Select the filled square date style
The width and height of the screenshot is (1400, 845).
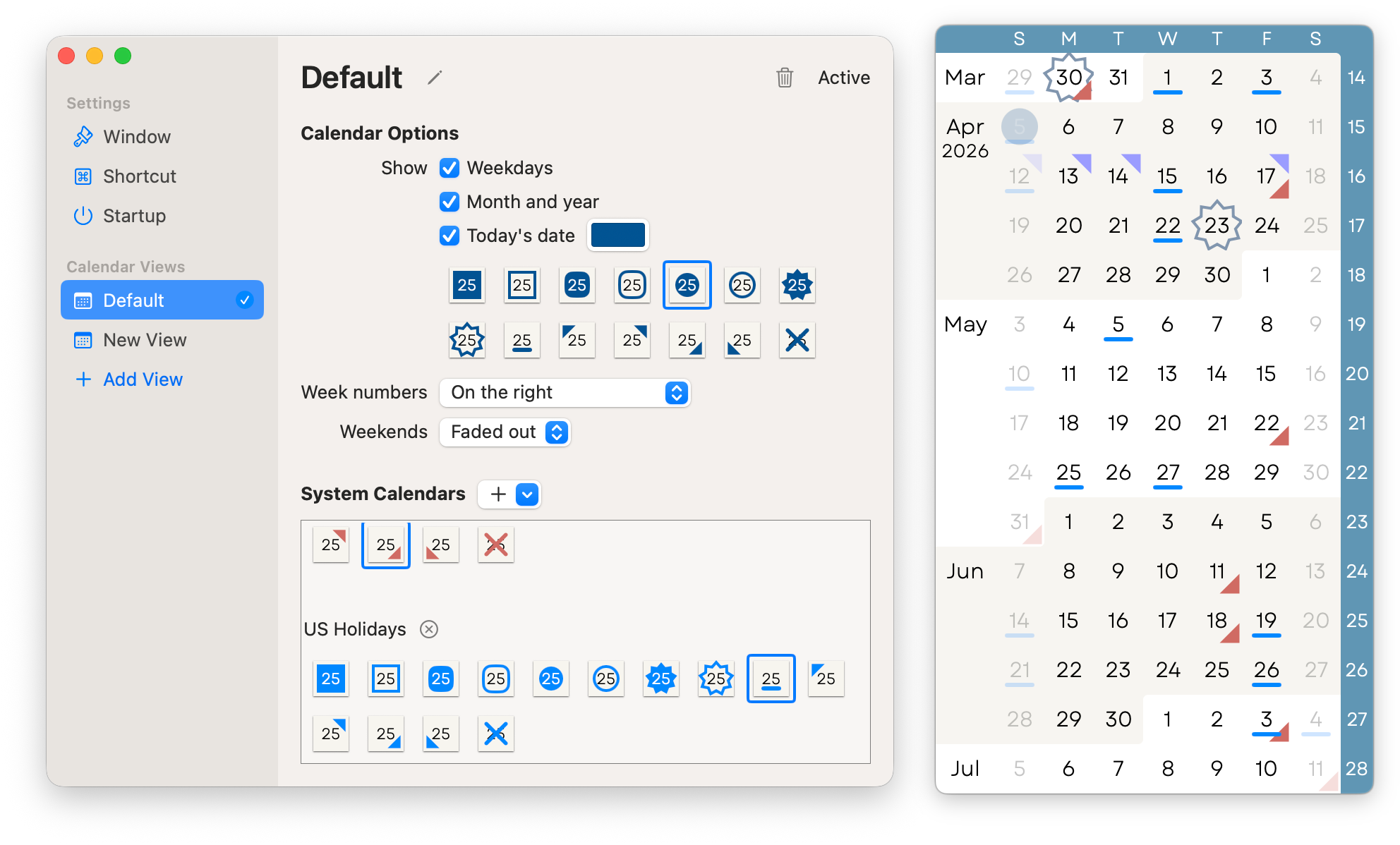tap(466, 285)
